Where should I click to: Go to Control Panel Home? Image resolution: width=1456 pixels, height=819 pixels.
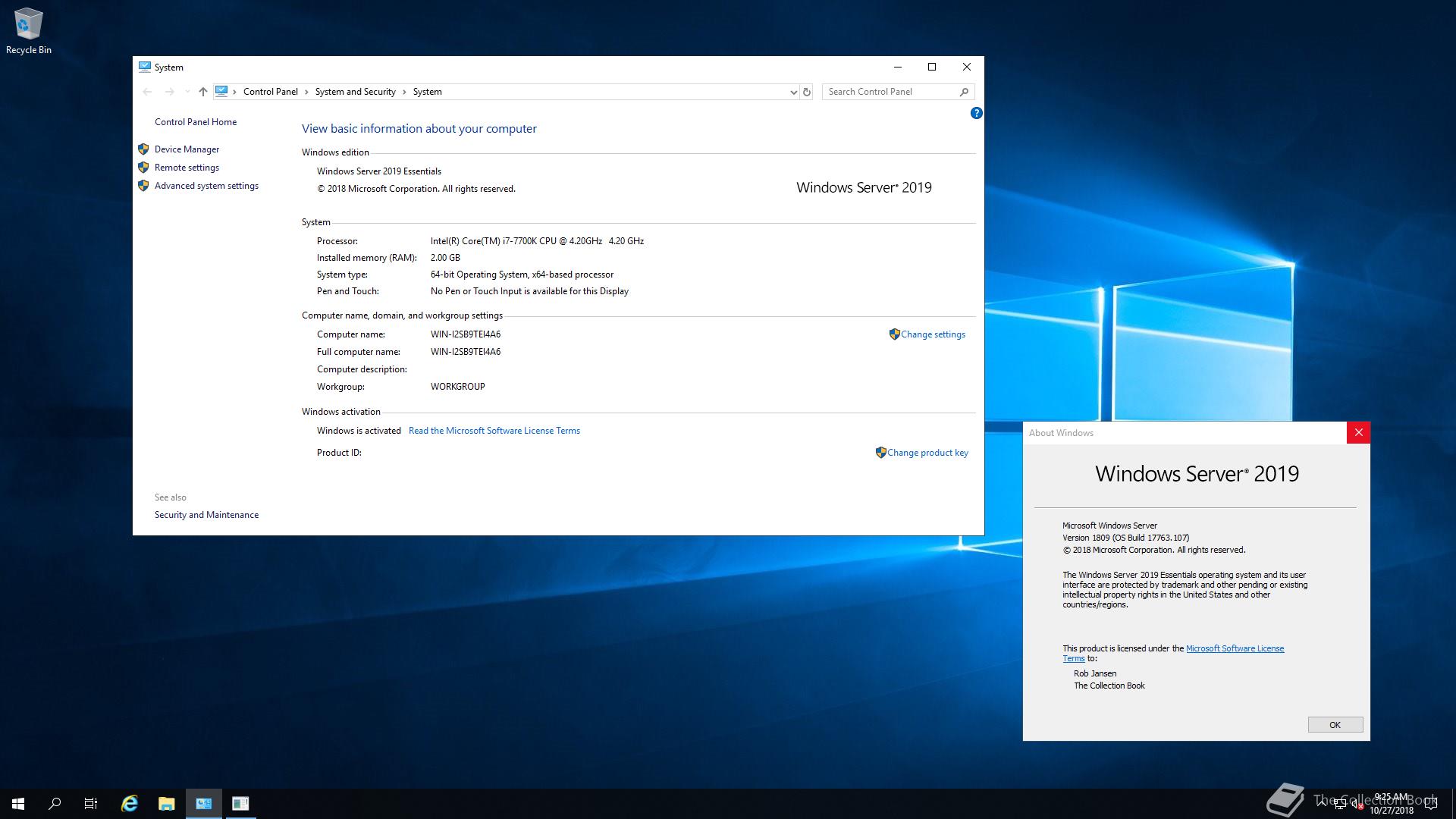(x=196, y=122)
